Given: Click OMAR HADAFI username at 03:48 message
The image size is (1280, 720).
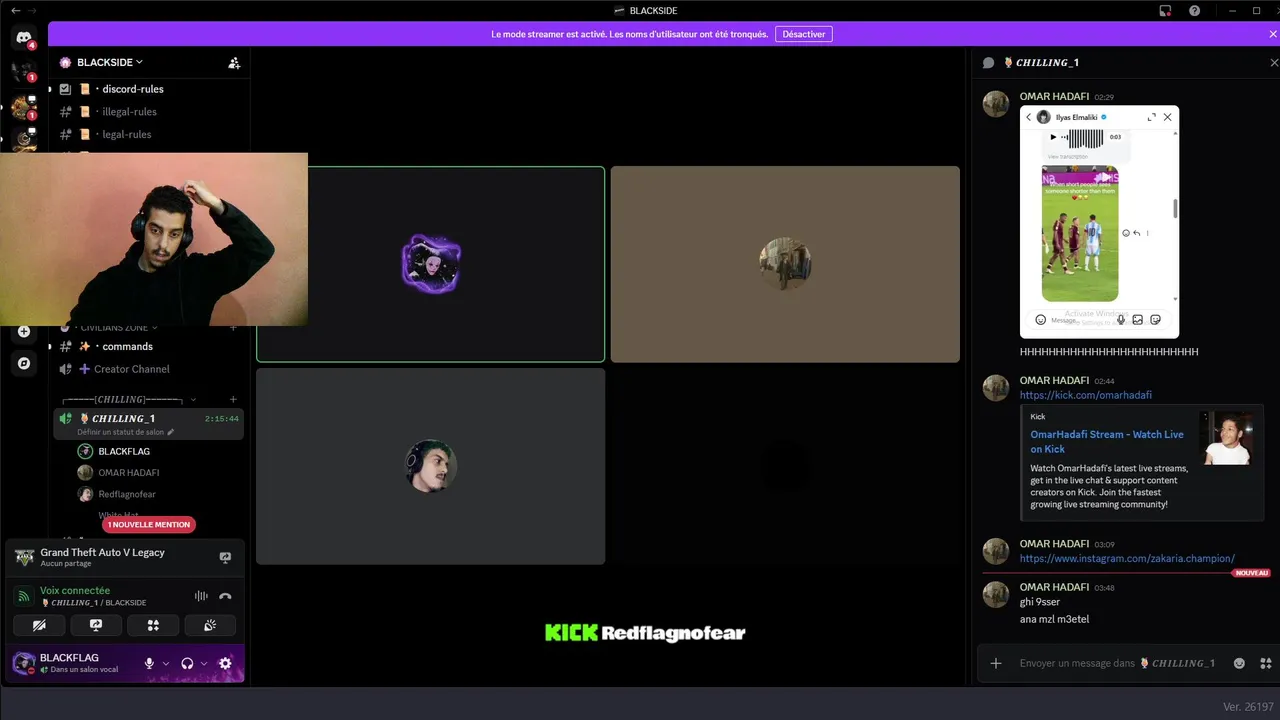Looking at the screenshot, I should 1054,587.
